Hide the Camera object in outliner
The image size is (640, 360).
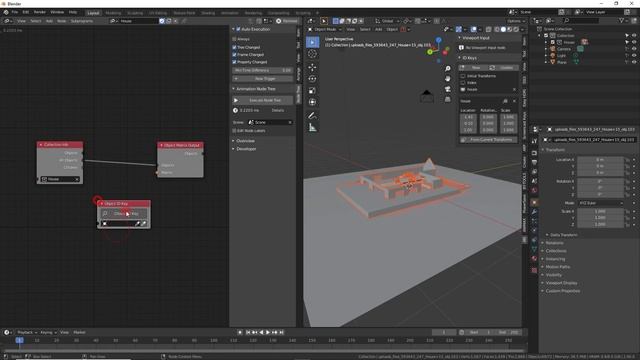tap(634, 49)
